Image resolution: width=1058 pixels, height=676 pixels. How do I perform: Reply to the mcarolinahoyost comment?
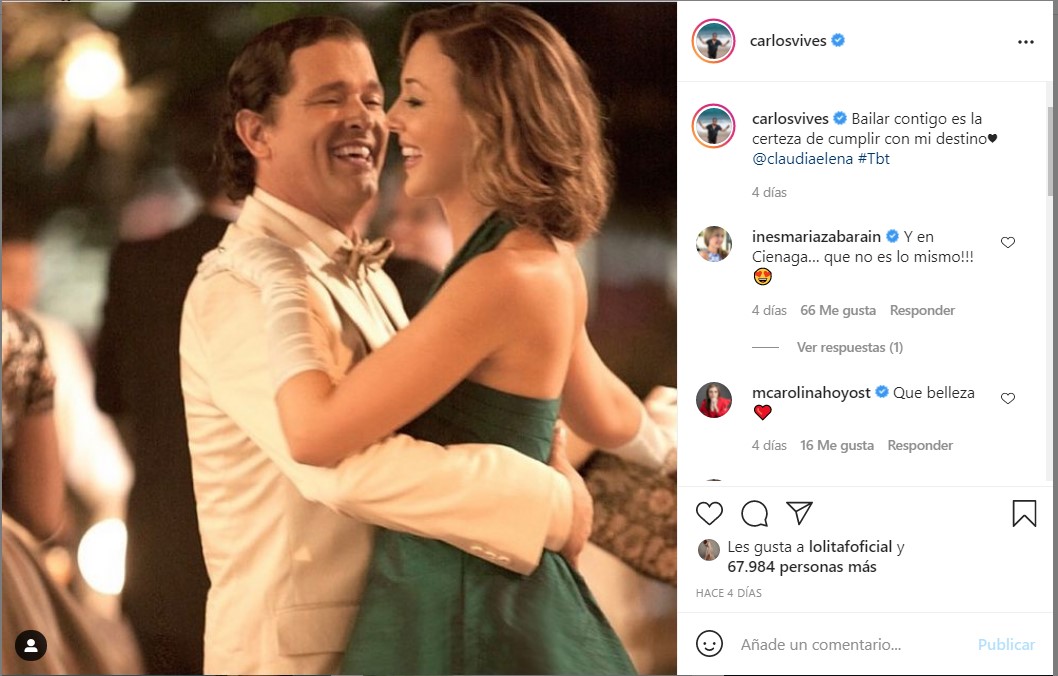(x=920, y=445)
